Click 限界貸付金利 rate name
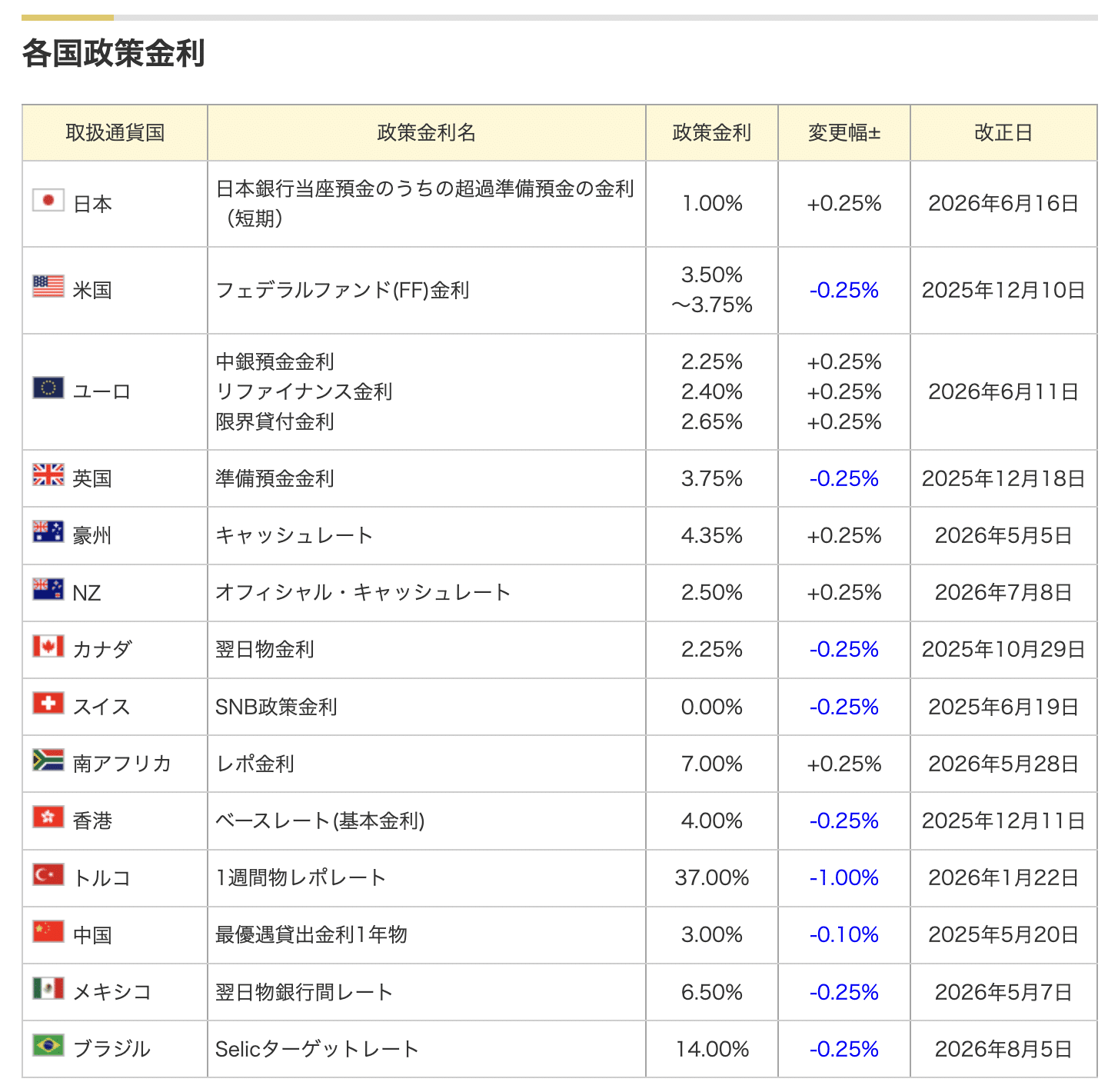 point(275,421)
